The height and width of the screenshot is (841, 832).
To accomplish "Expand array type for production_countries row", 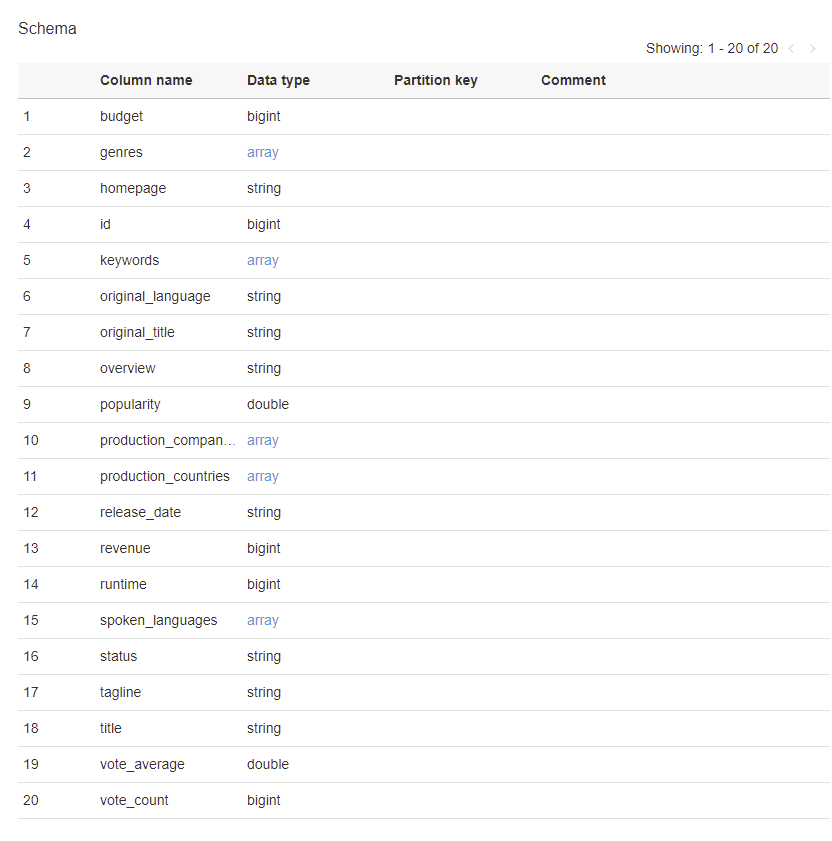I will [x=262, y=476].
